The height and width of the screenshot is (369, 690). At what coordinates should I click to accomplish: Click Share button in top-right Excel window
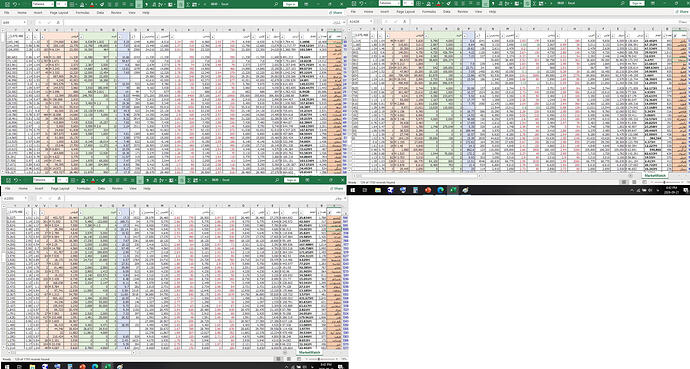[682, 11]
